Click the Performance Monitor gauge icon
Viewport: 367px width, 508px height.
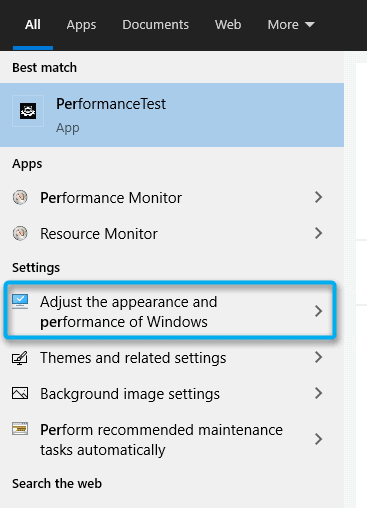(x=20, y=197)
